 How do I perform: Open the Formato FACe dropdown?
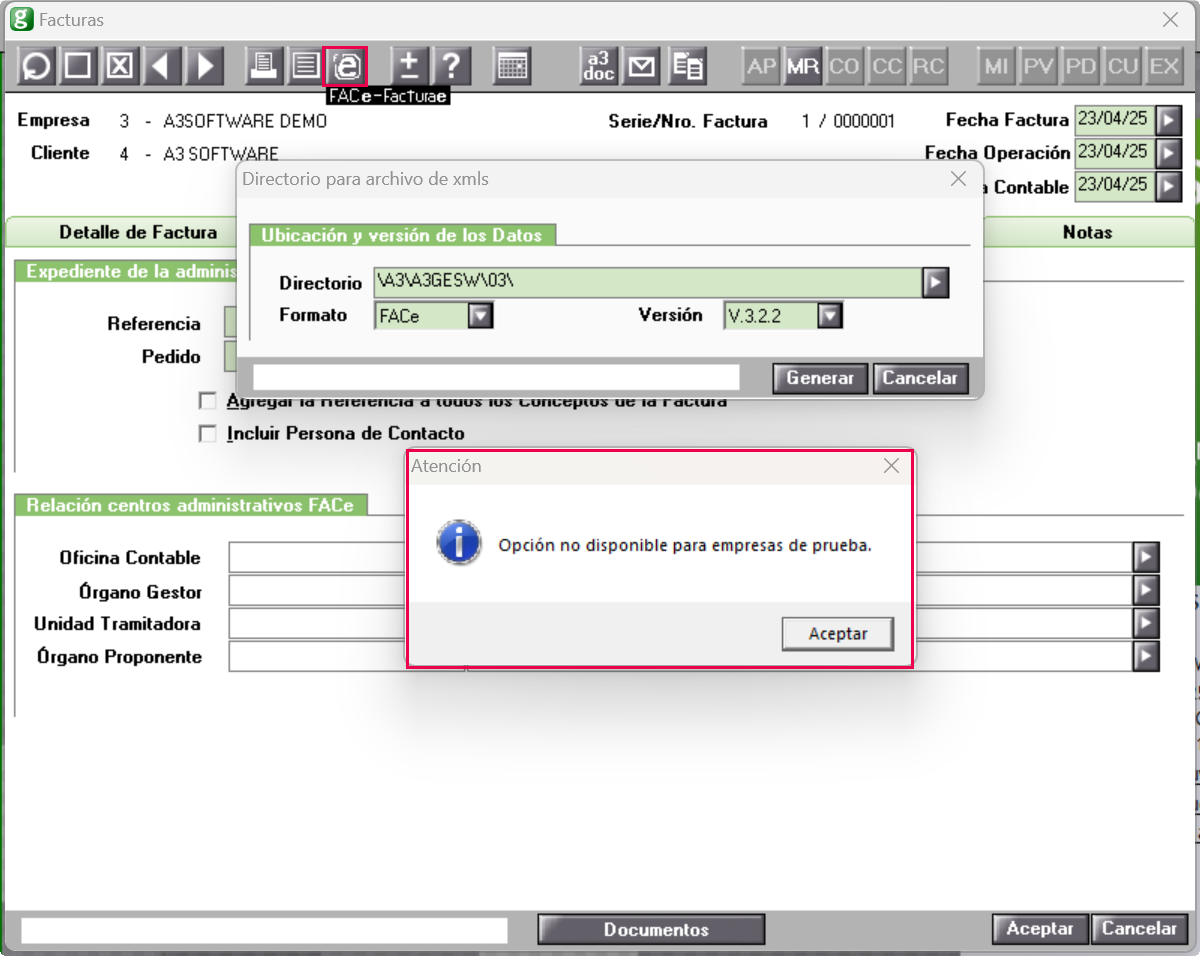pos(481,316)
